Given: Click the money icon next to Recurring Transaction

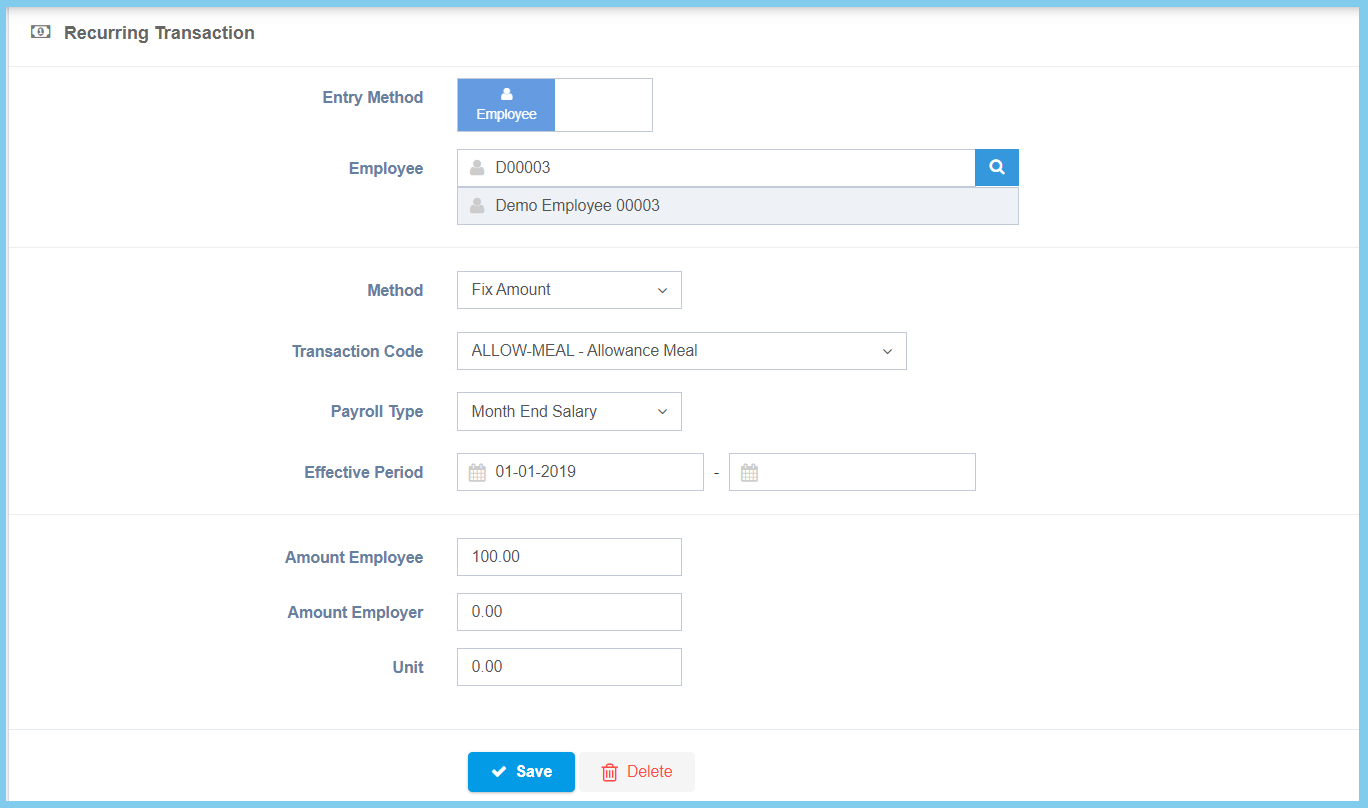Looking at the screenshot, I should 40,32.
